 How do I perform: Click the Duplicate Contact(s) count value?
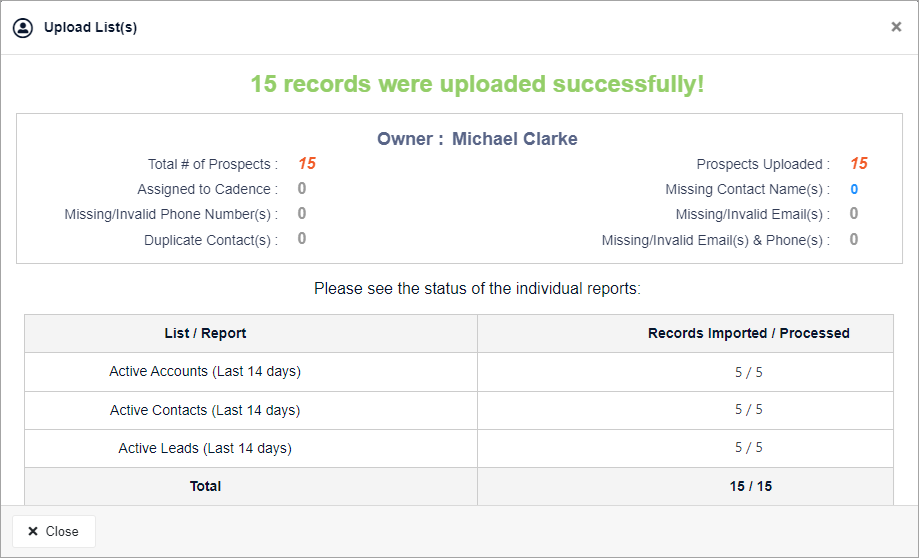pyautogui.click(x=301, y=239)
